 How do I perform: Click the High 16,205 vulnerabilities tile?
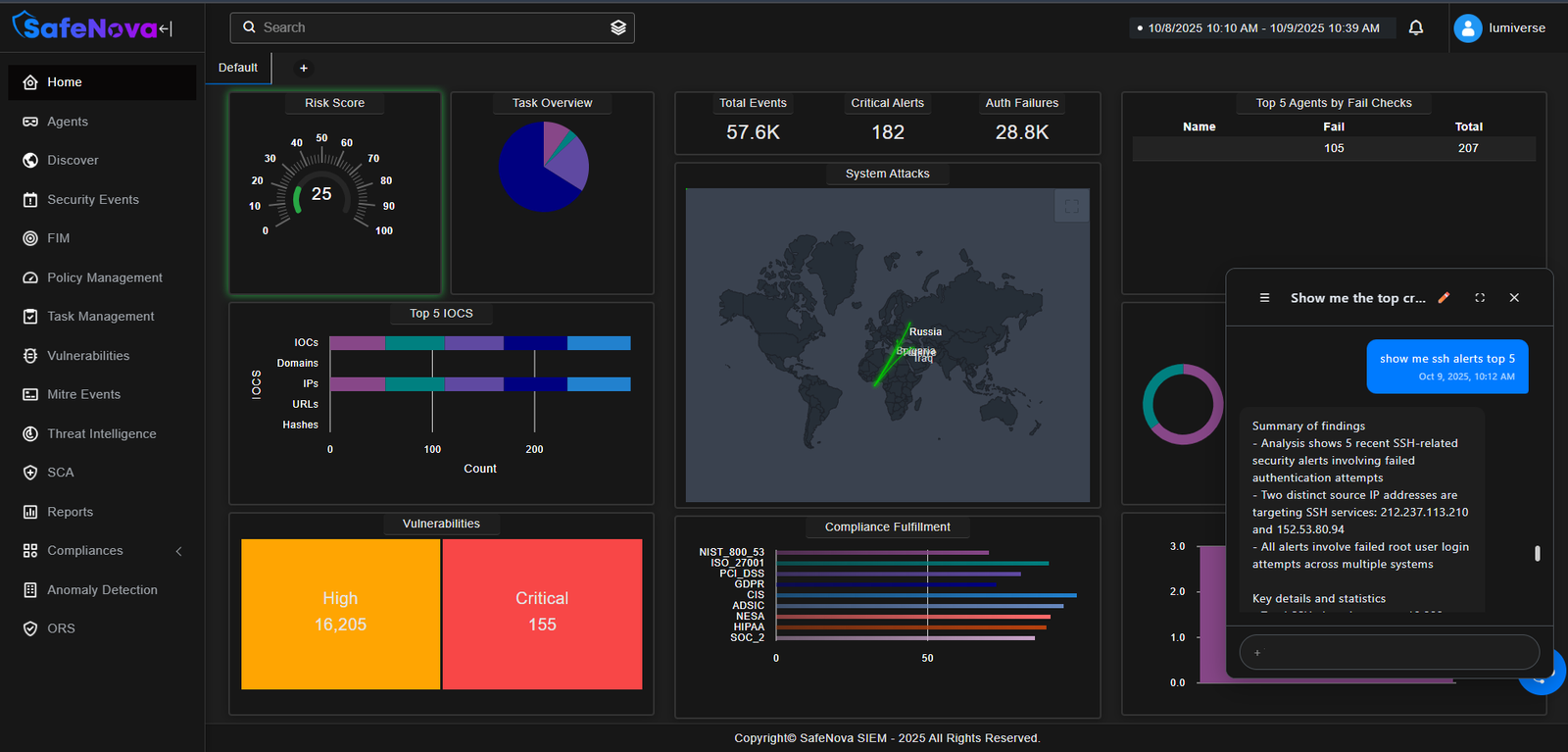pyautogui.click(x=340, y=614)
